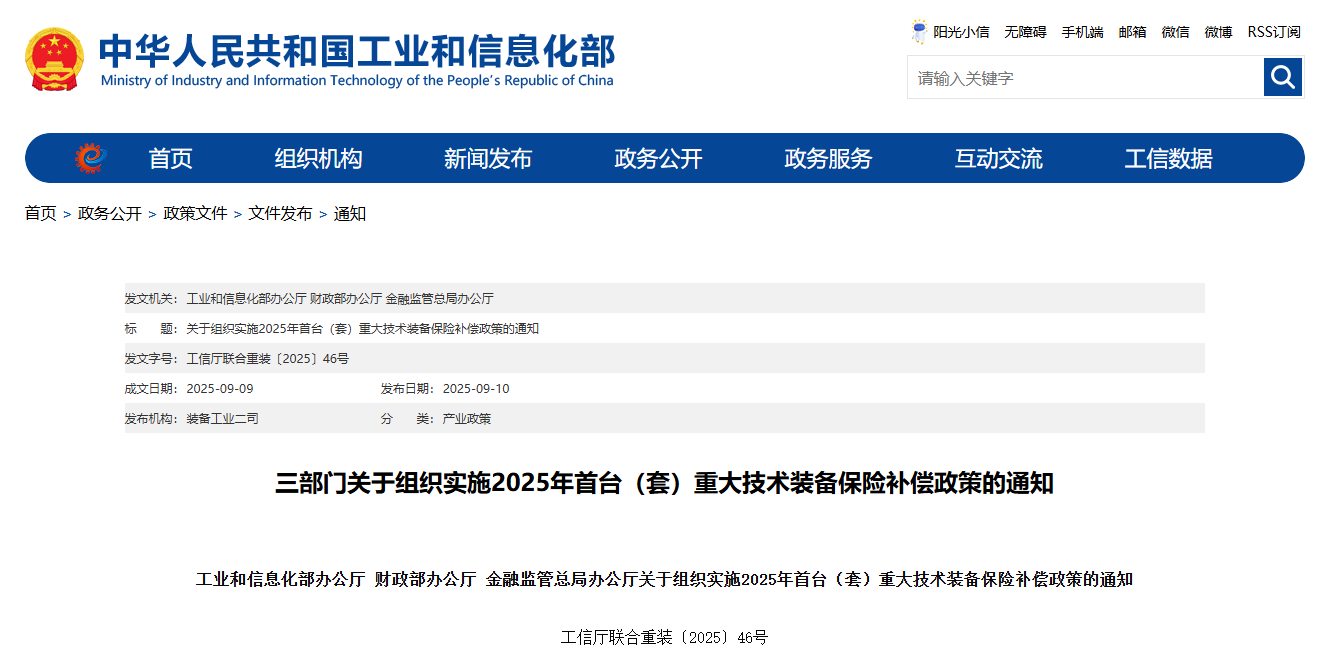Click the 微博 link in header
Viewport: 1342px width, 656px height.
tap(1218, 32)
